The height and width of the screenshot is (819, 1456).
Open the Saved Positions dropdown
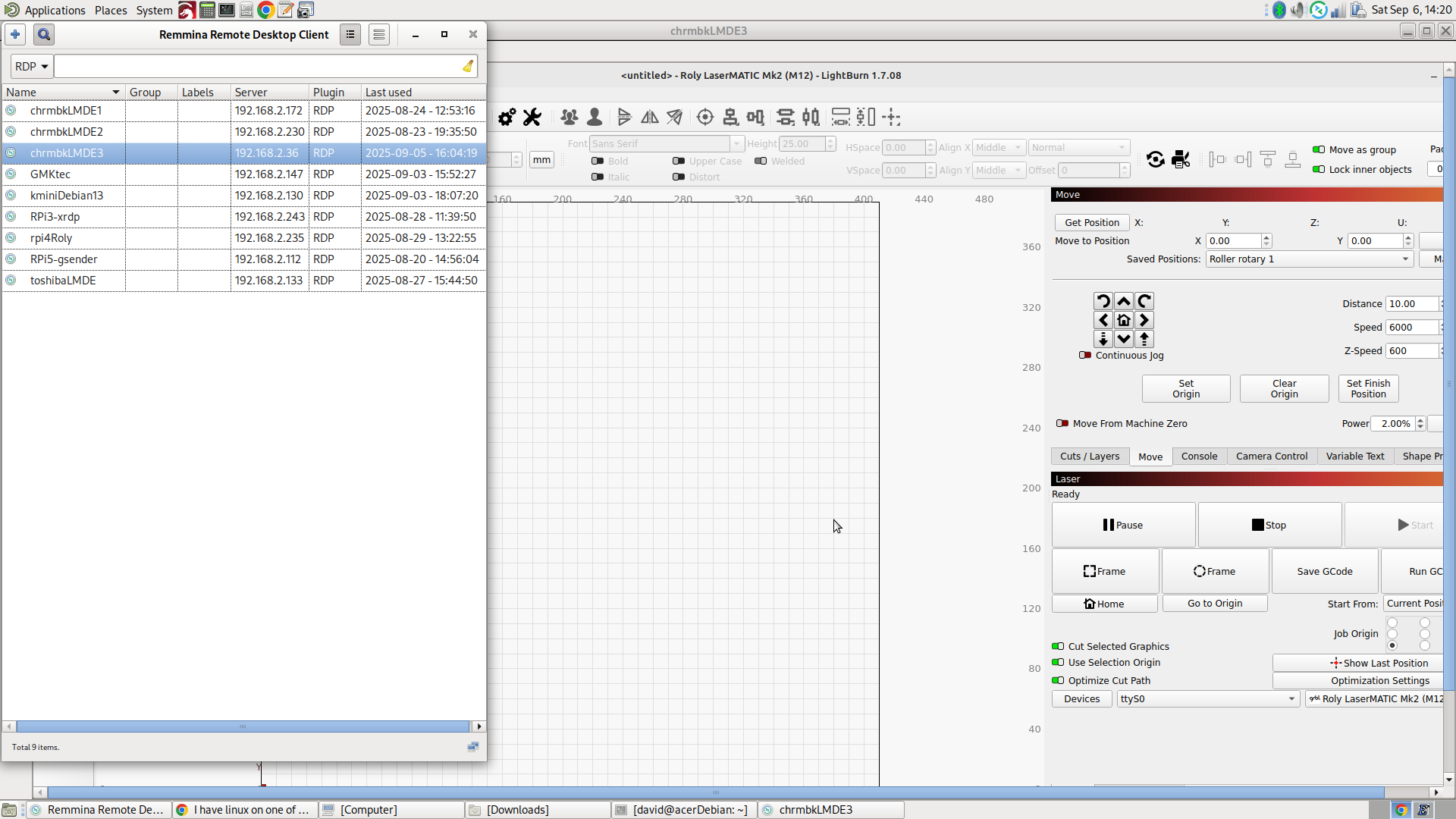(1308, 259)
